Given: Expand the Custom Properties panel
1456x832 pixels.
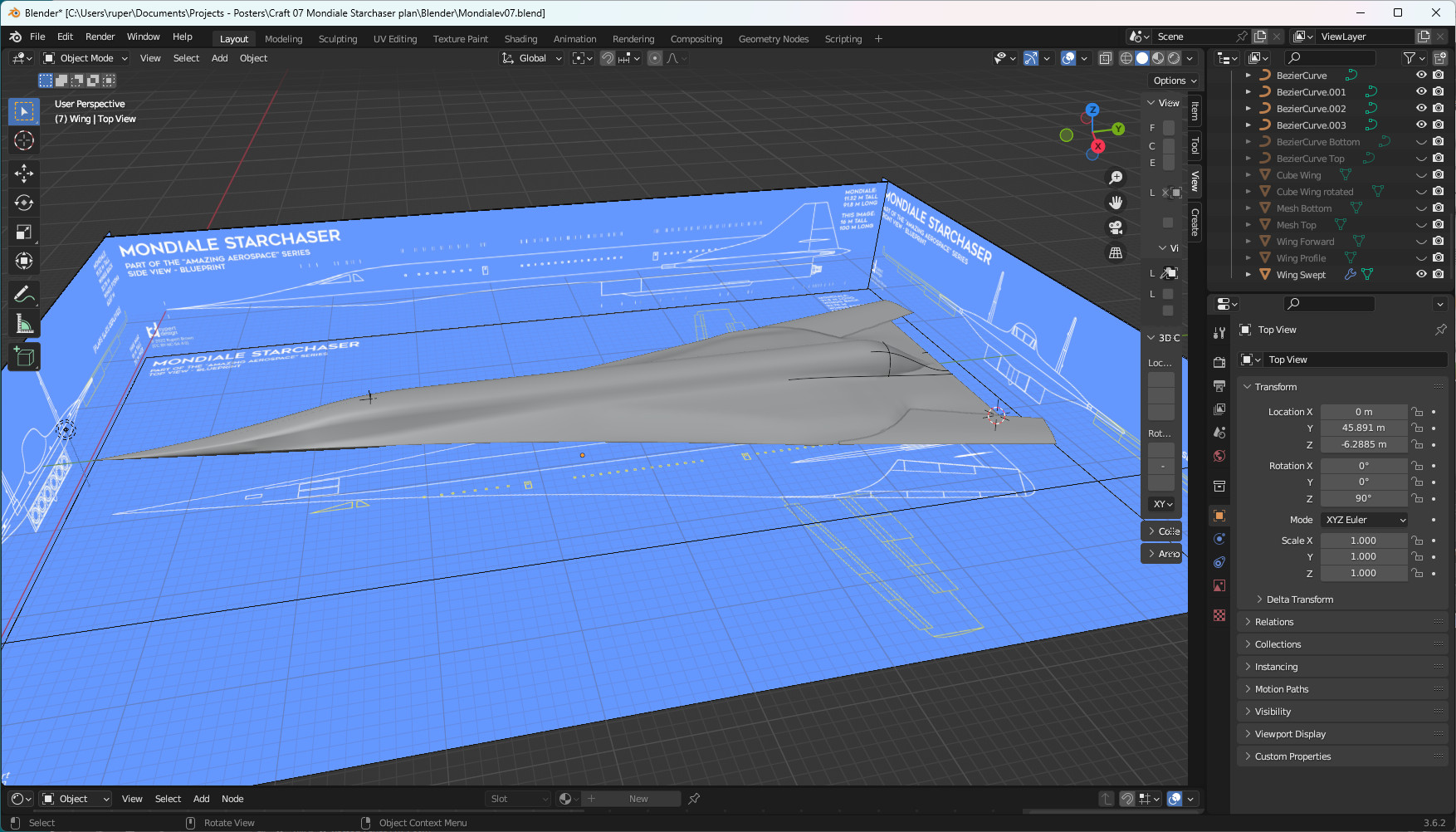Looking at the screenshot, I should 1292,756.
